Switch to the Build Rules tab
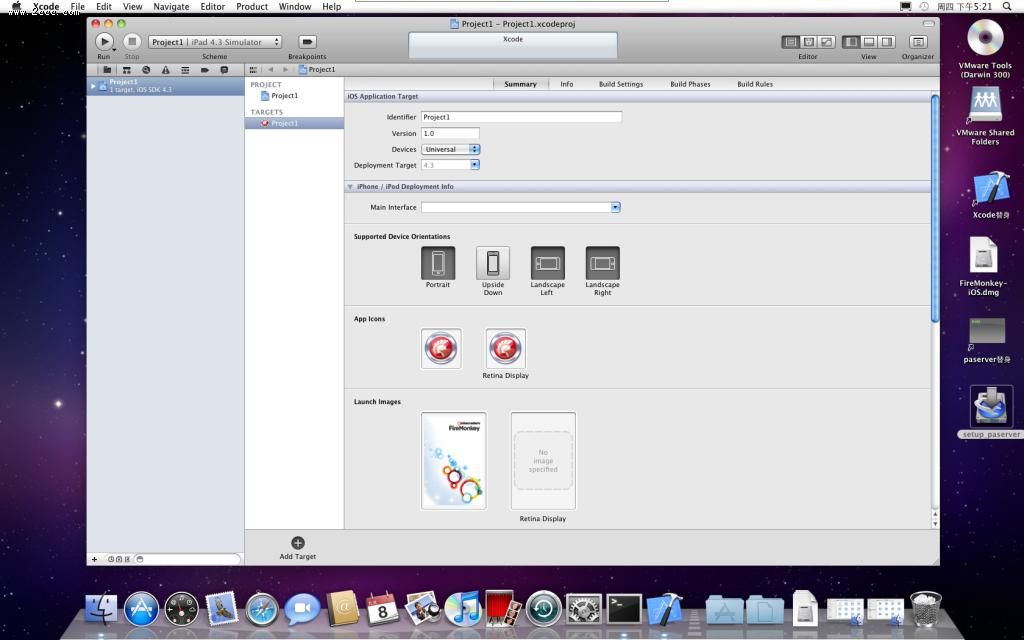The image size is (1024, 640). point(755,84)
